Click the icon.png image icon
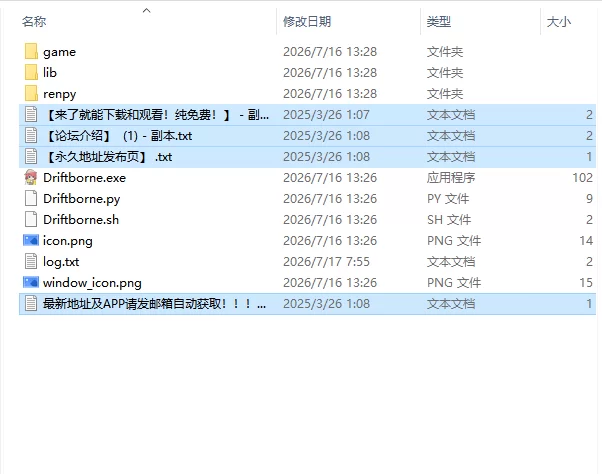602x474 pixels. 31,241
